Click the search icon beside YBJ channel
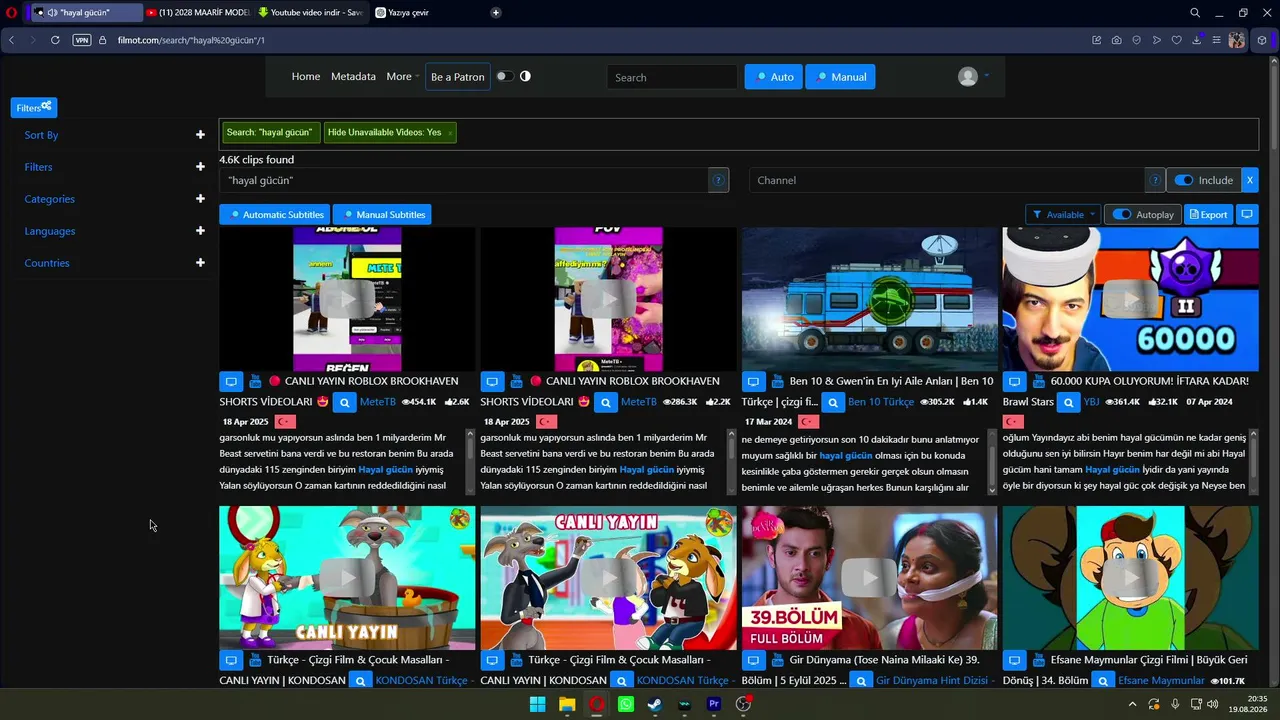This screenshot has width=1280, height=720. [1068, 402]
